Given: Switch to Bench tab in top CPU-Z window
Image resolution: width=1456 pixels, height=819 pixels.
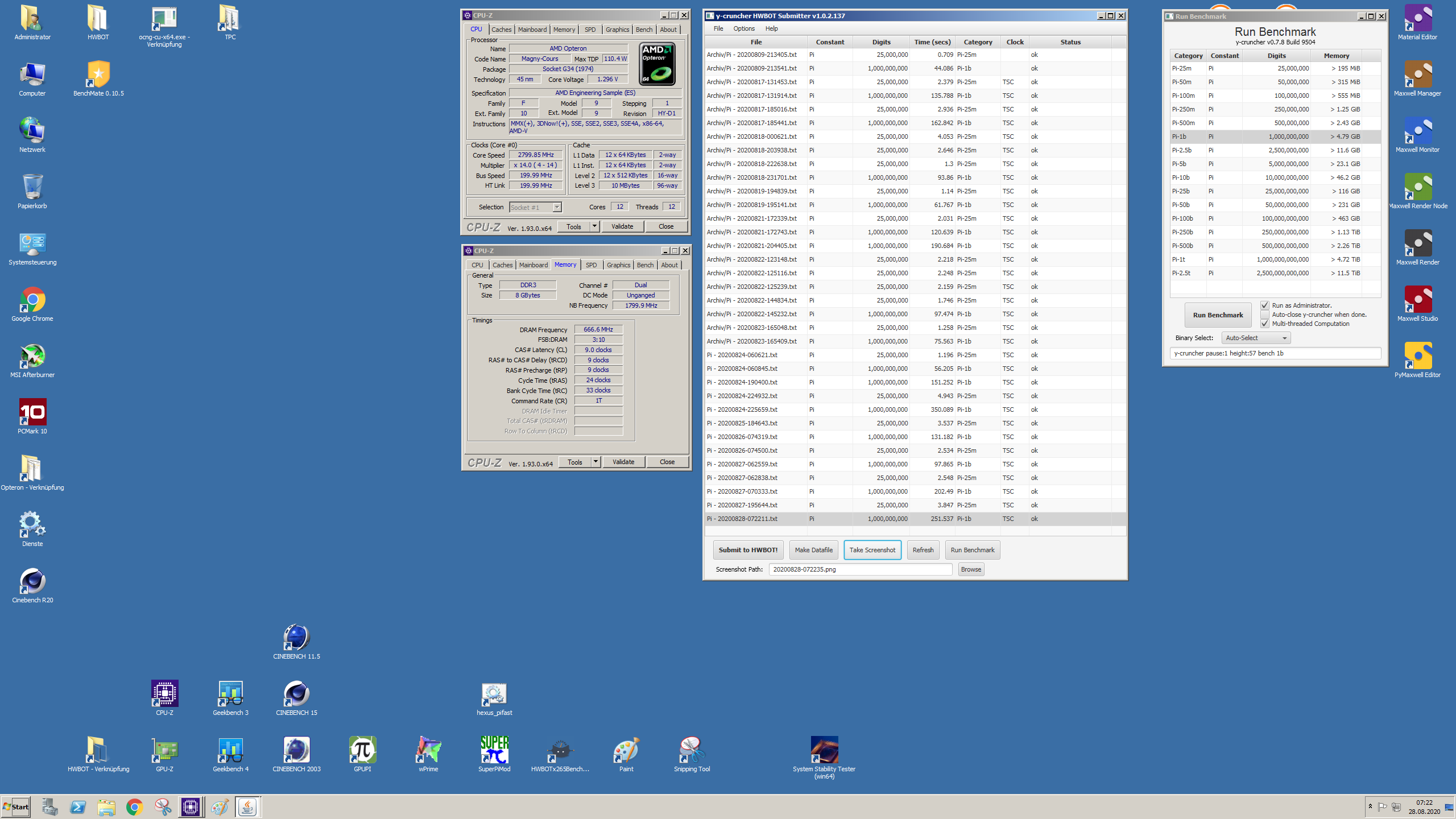Looking at the screenshot, I should click(x=644, y=30).
